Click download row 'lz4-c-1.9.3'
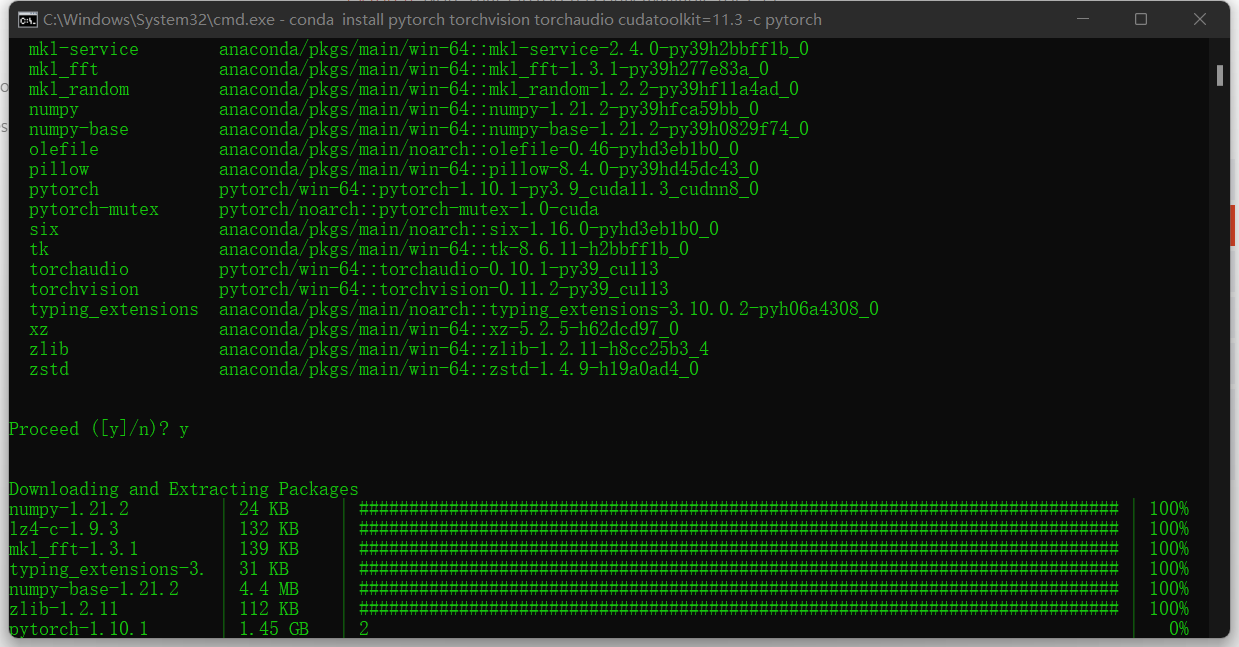Image resolution: width=1239 pixels, height=647 pixels. tap(599, 529)
